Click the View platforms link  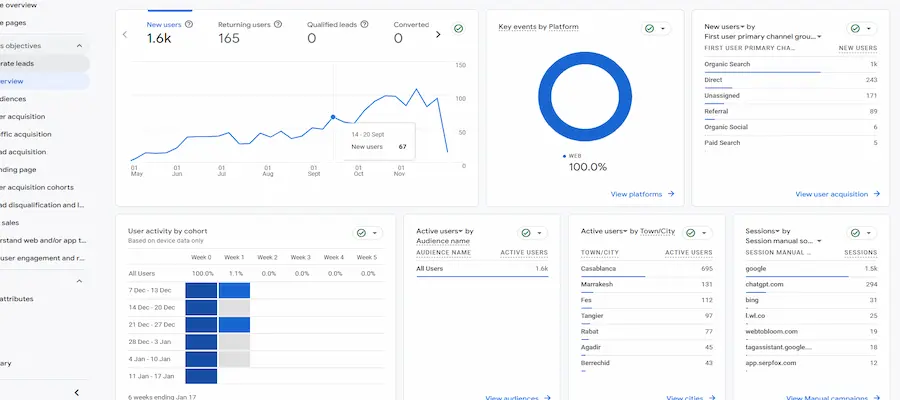coord(642,194)
